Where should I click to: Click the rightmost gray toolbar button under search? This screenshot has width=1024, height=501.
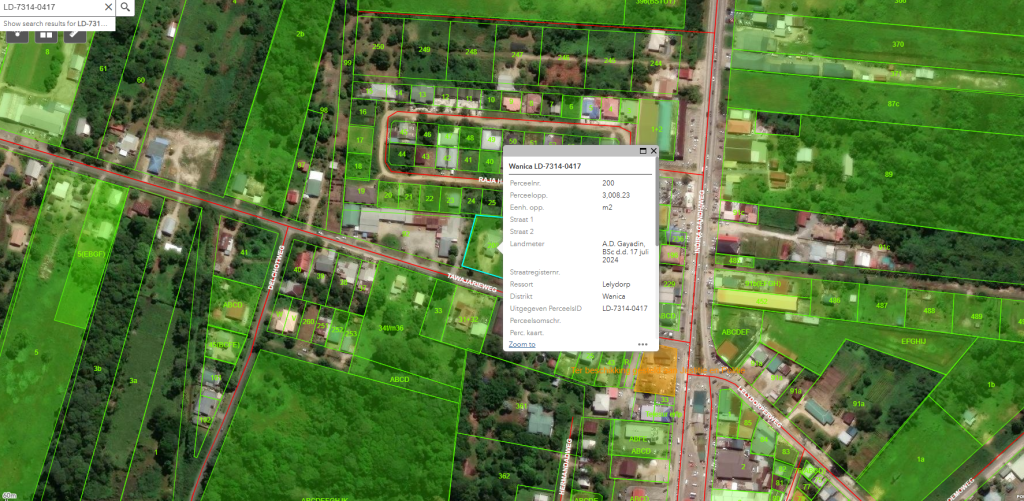[74, 33]
